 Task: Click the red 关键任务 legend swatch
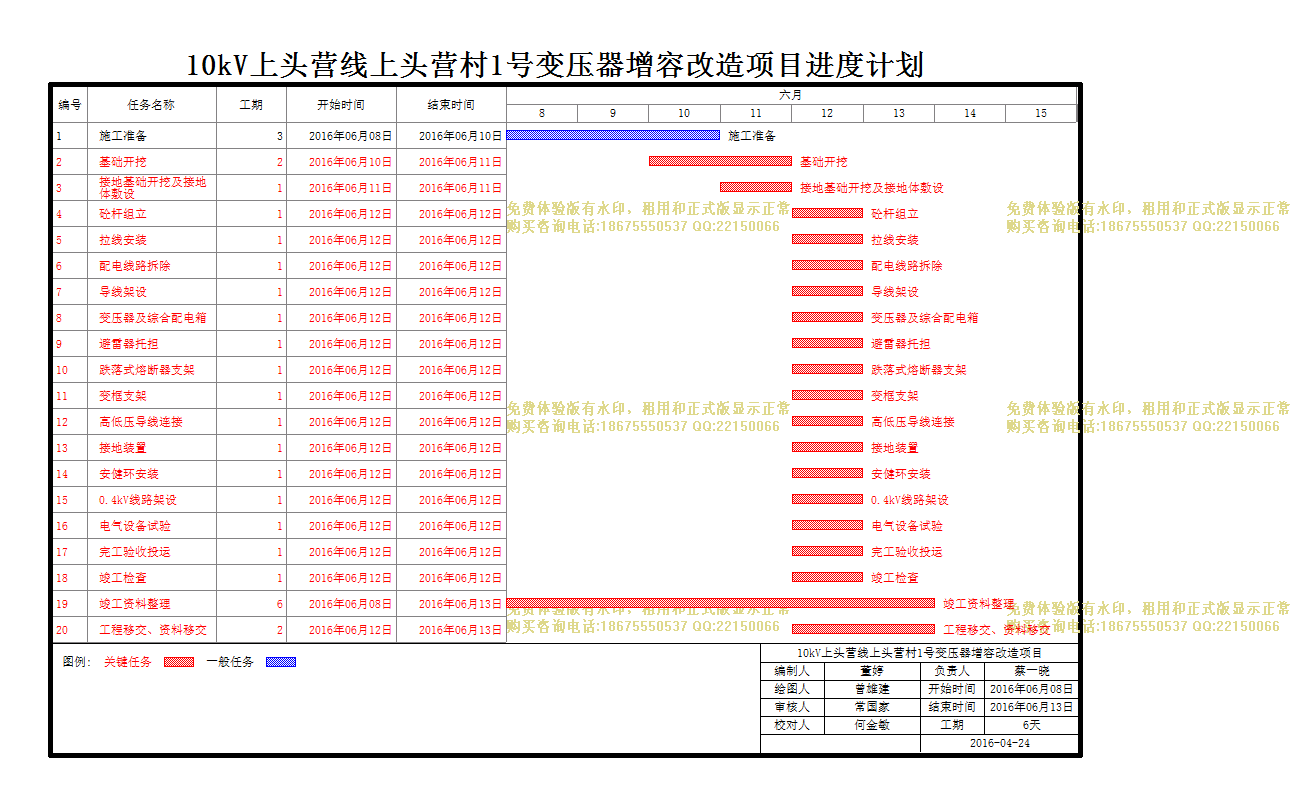179,662
